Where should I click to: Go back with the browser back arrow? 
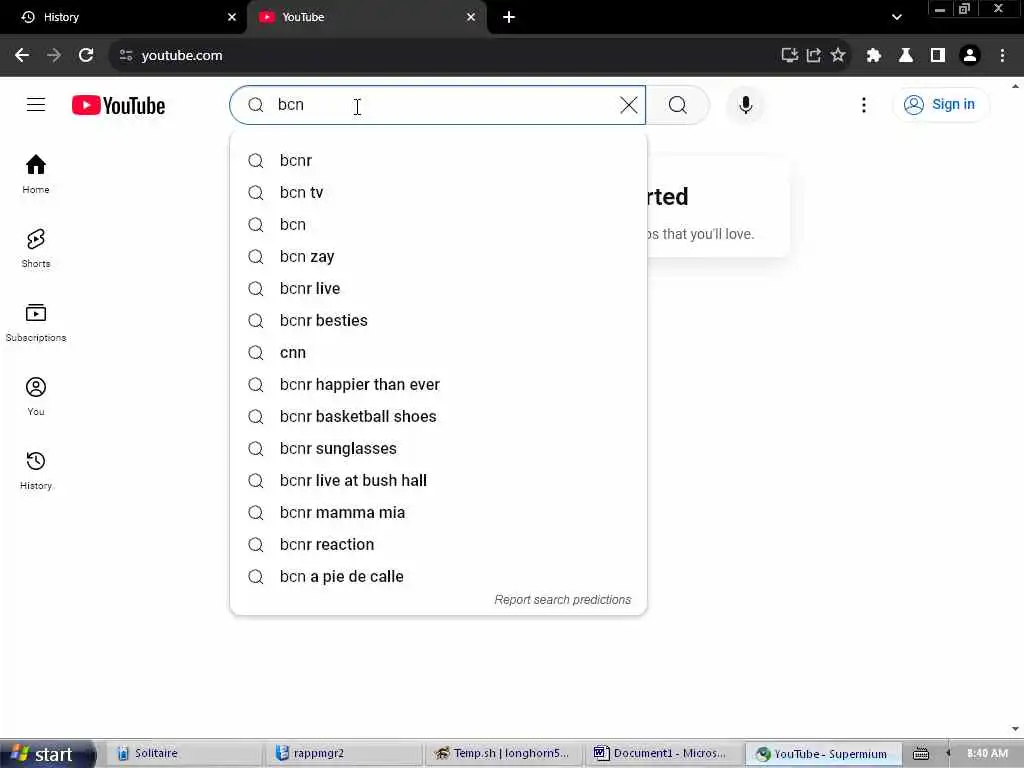click(x=22, y=55)
